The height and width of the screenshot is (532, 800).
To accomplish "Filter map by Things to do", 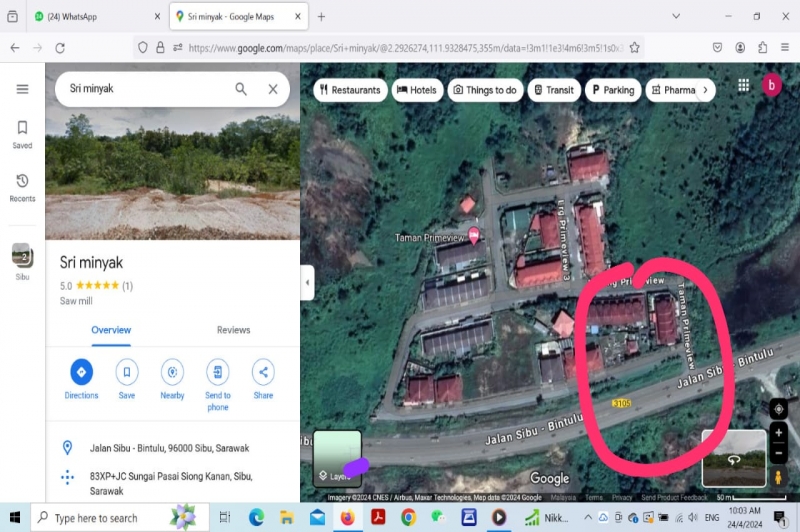I will coord(485,90).
